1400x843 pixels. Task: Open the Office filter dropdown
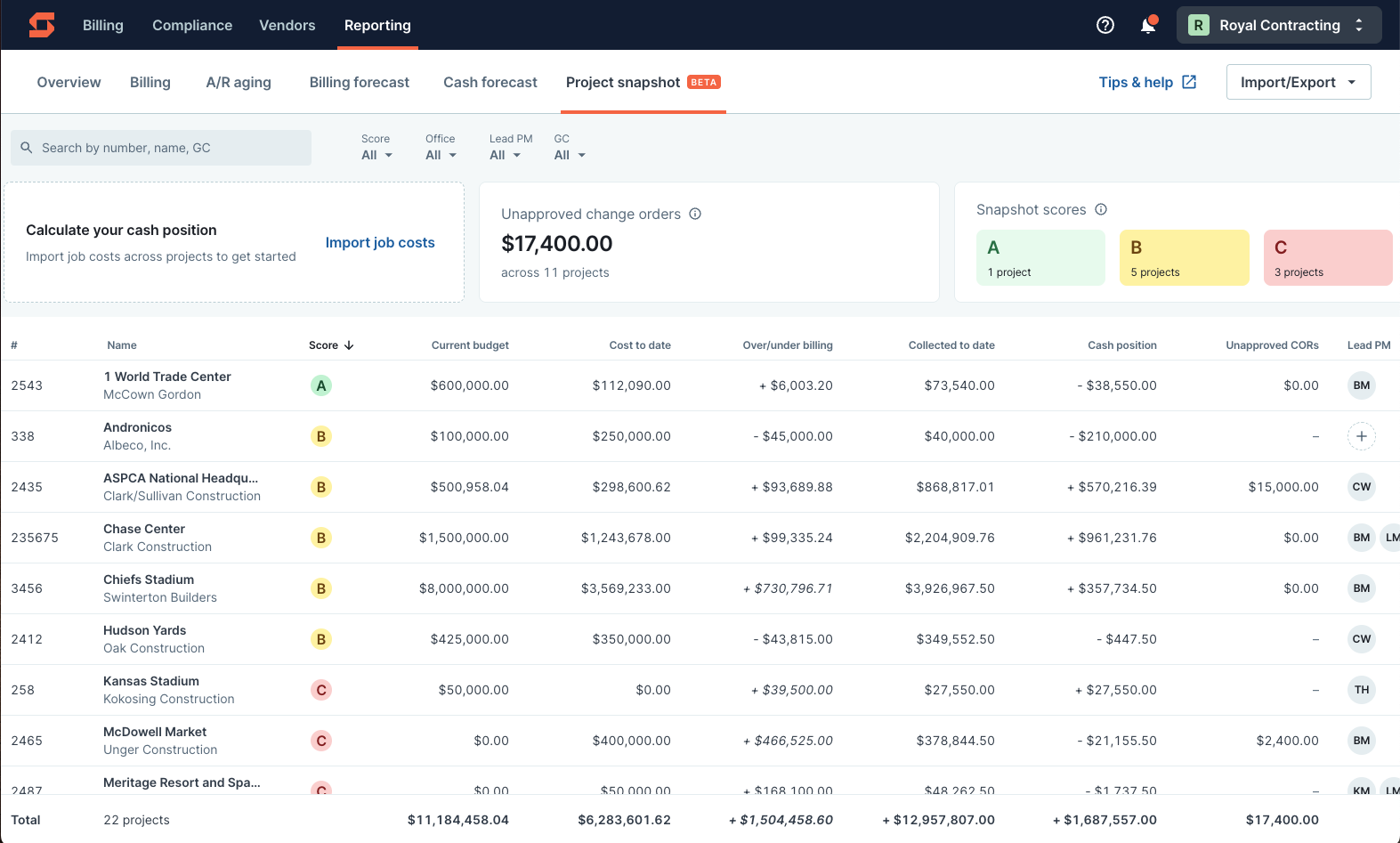click(441, 155)
